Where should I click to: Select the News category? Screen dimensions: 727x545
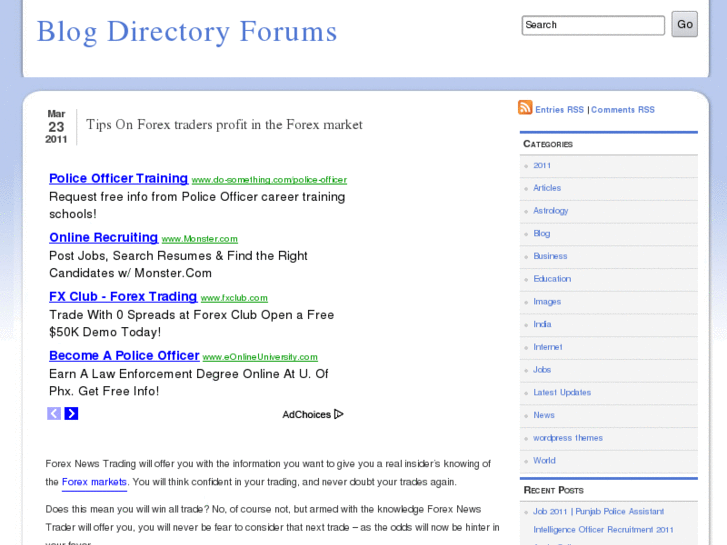click(x=543, y=415)
